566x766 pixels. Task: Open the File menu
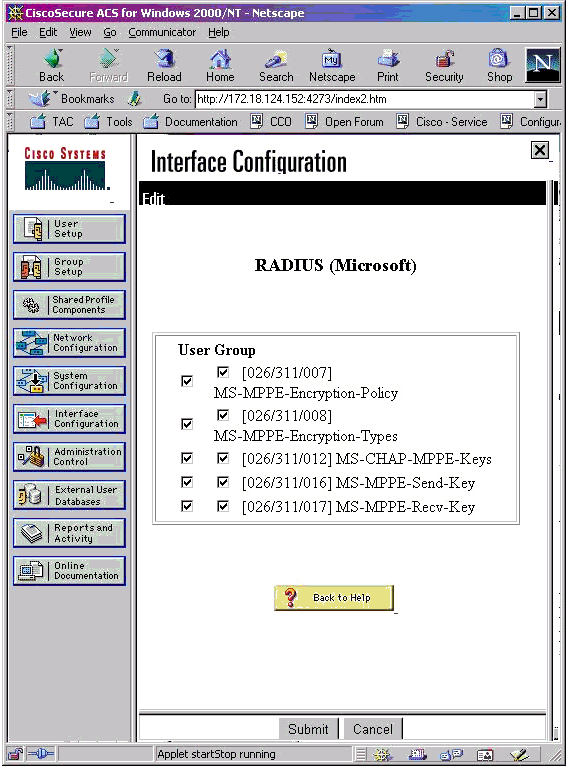click(20, 33)
